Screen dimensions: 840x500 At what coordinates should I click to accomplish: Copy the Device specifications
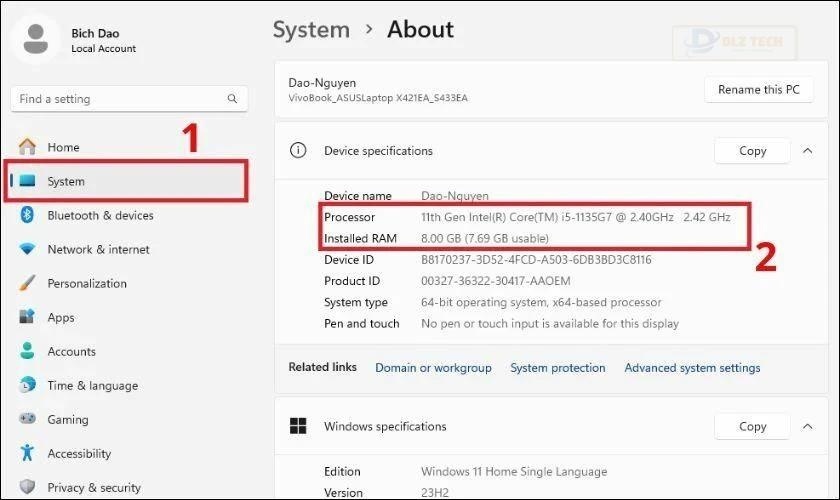tap(752, 151)
